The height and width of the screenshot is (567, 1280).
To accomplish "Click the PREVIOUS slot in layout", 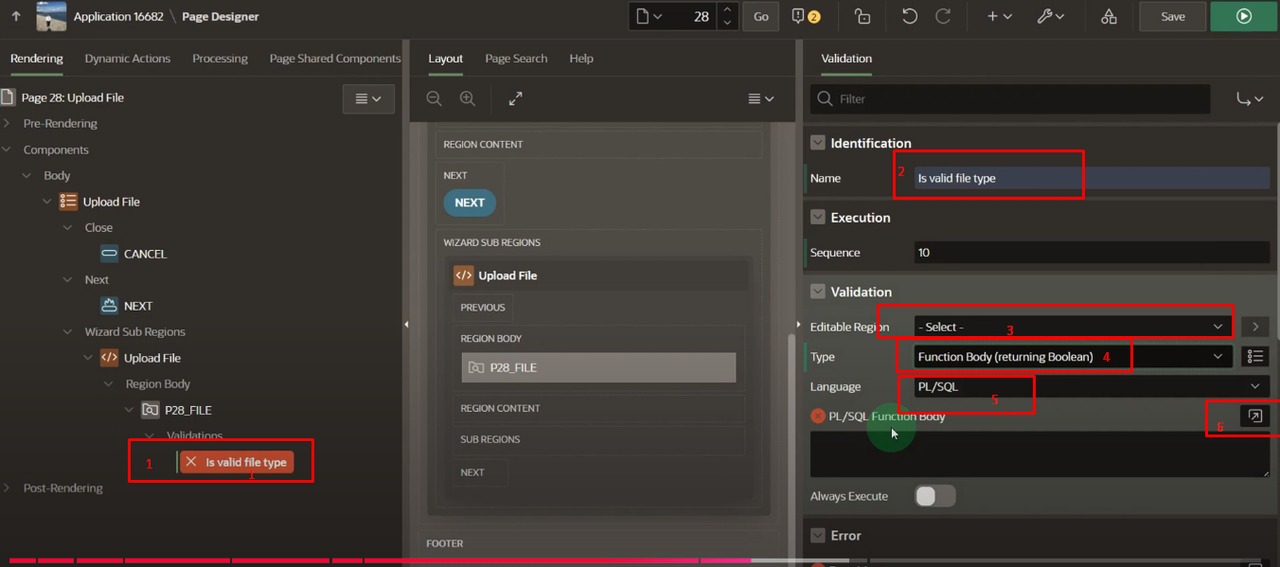I will pos(483,307).
